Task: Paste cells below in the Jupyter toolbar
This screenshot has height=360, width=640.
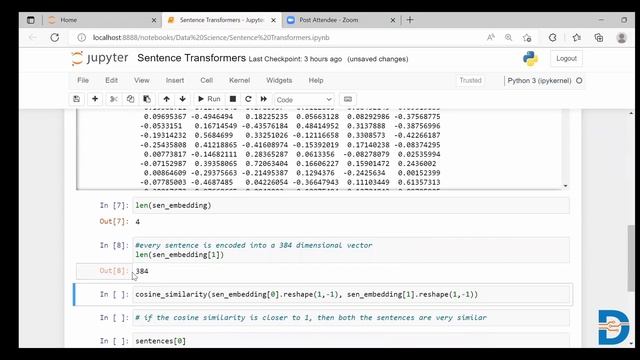Action: pos(147,99)
